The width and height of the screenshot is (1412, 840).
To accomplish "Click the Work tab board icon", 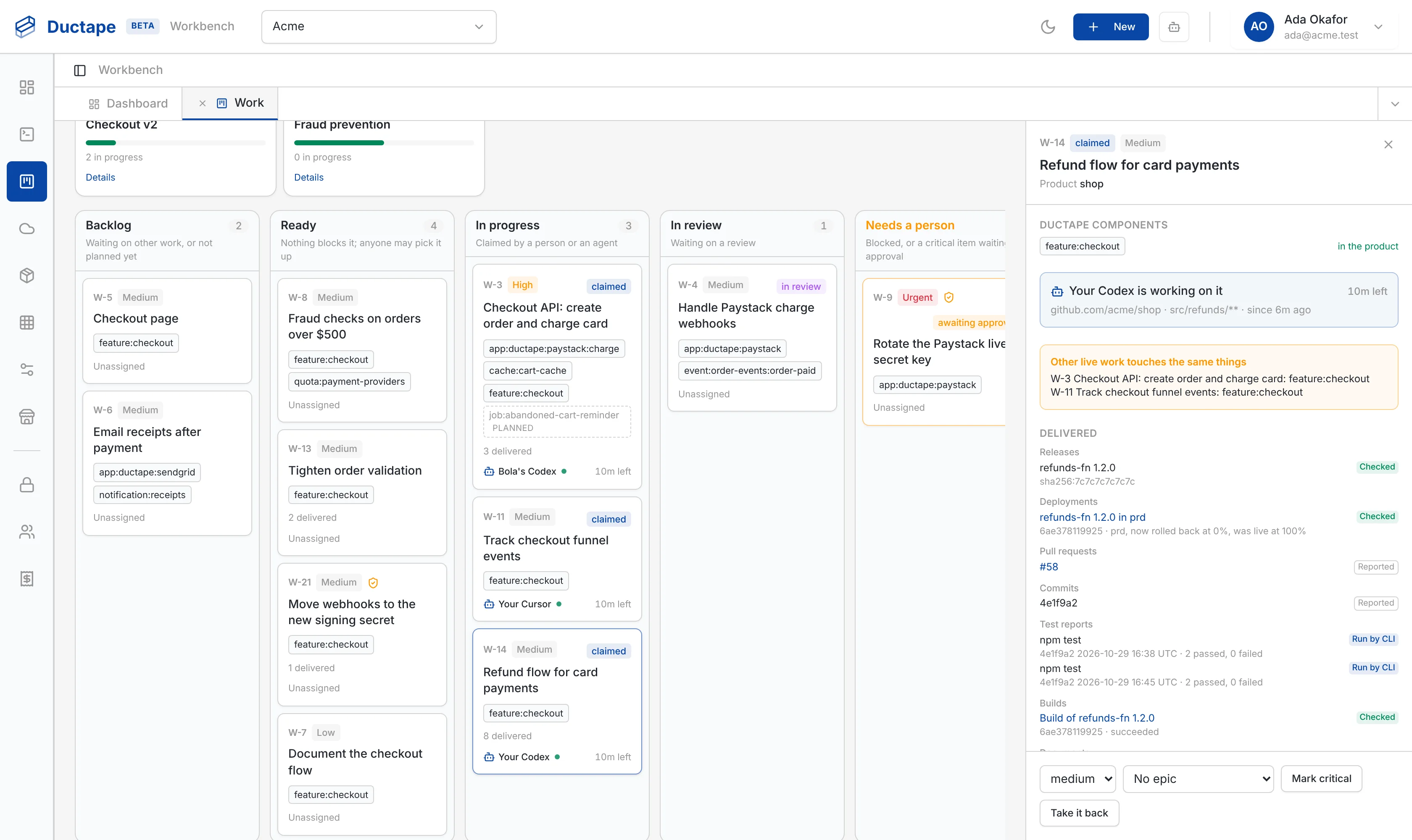I will pyautogui.click(x=222, y=103).
